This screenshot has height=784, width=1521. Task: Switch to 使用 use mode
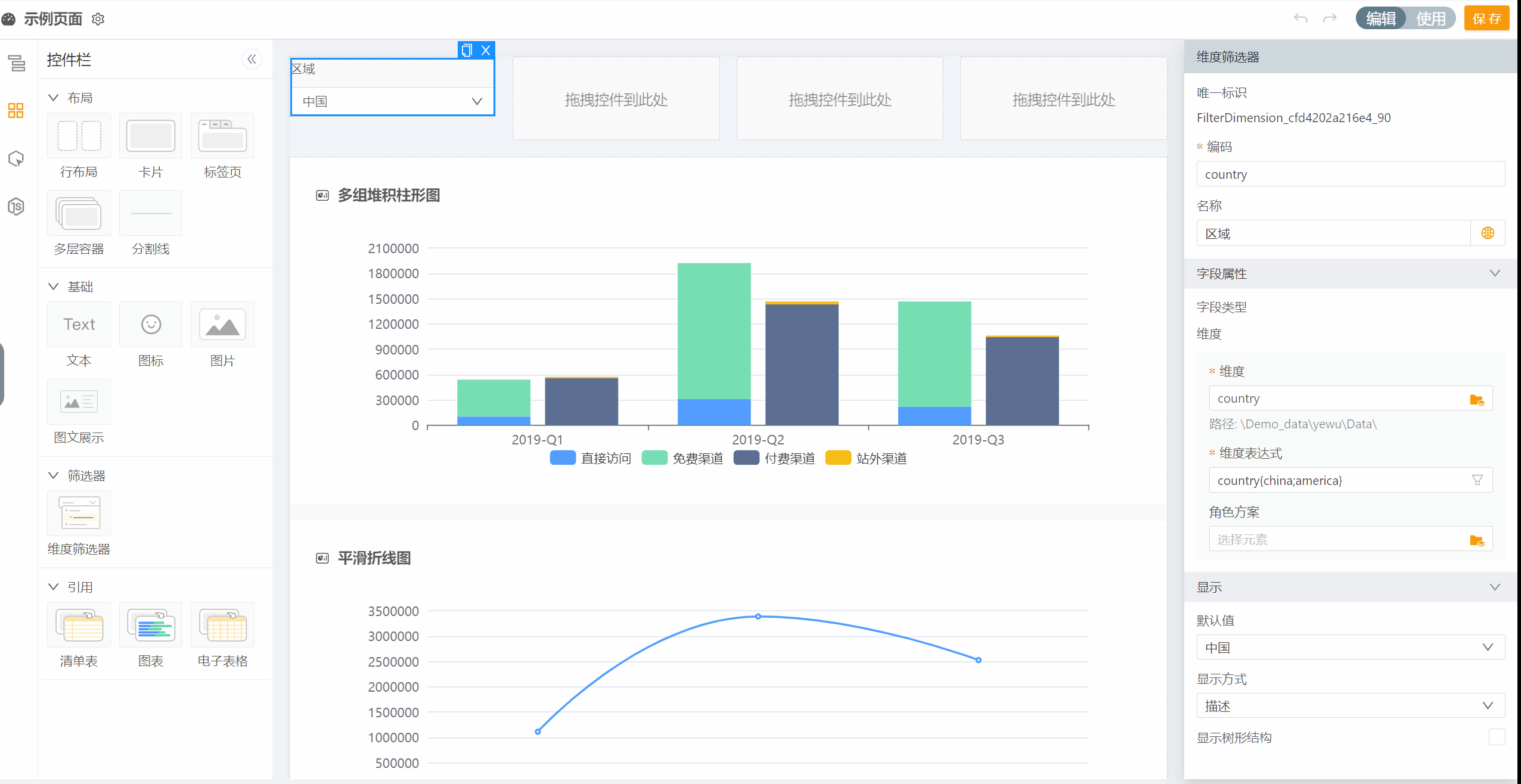tap(1430, 18)
